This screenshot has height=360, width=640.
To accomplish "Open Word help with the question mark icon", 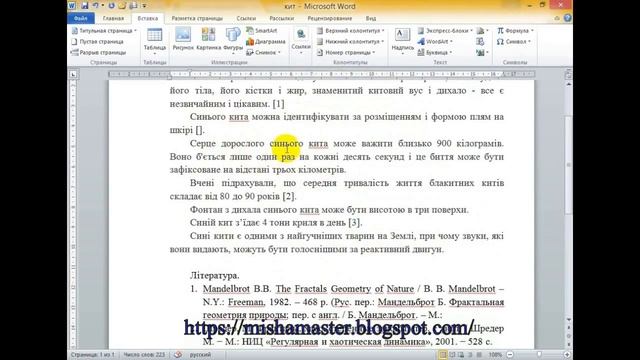I will point(567,18).
